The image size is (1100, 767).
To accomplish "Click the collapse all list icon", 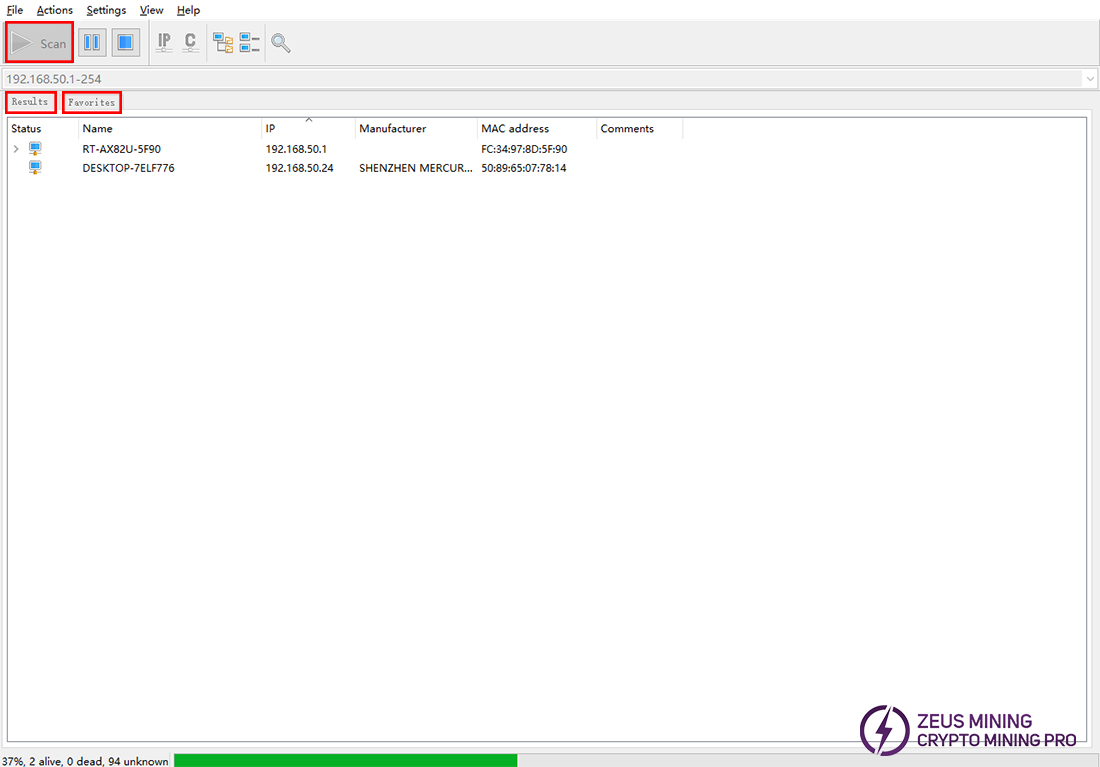I will (x=249, y=43).
